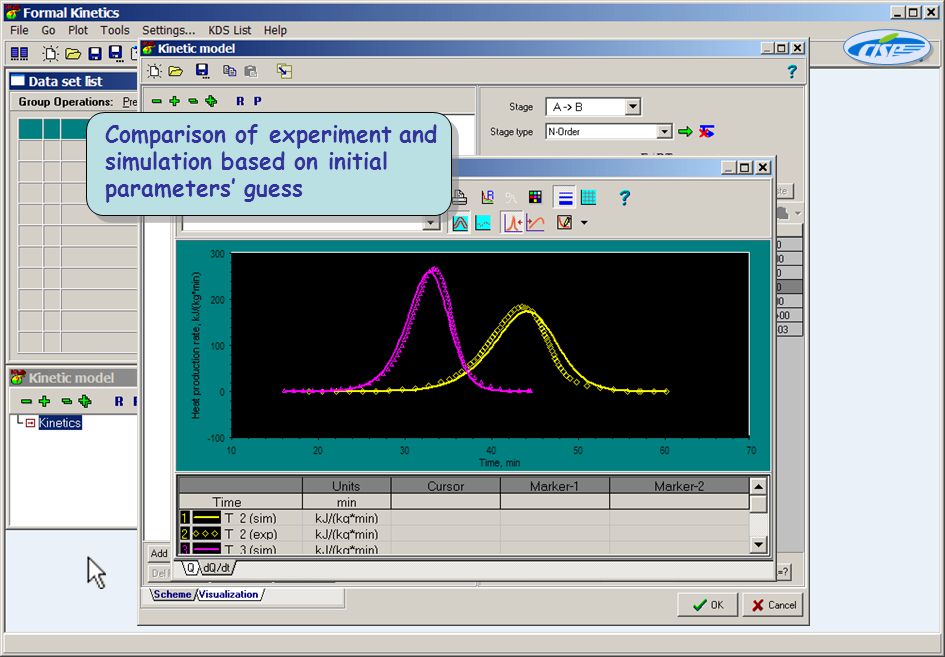Toggle the grid icon in plot toolbar
Viewport: 945px width, 657px height.
pos(588,197)
